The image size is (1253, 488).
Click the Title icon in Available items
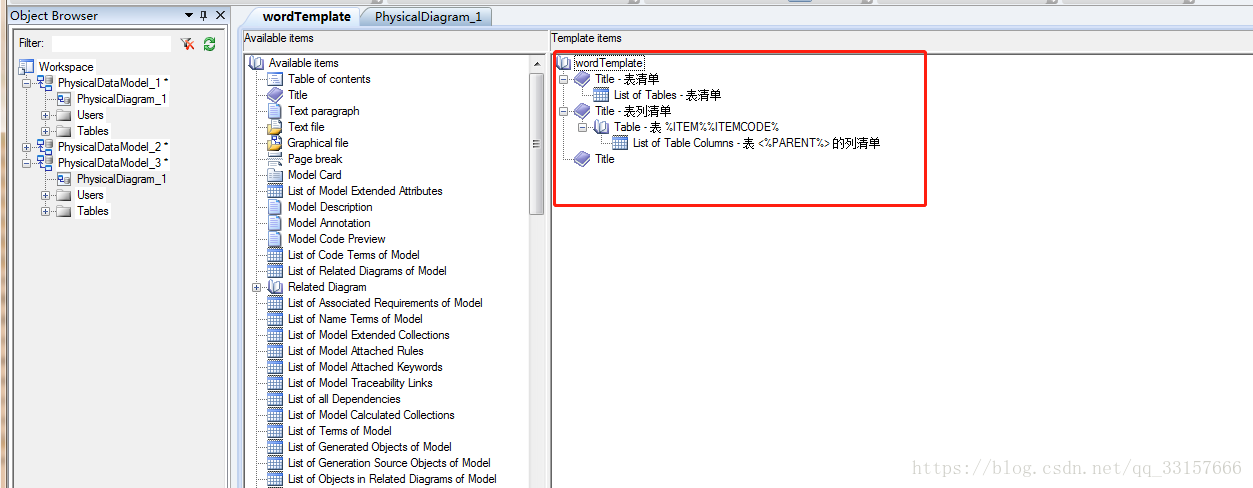coord(275,95)
